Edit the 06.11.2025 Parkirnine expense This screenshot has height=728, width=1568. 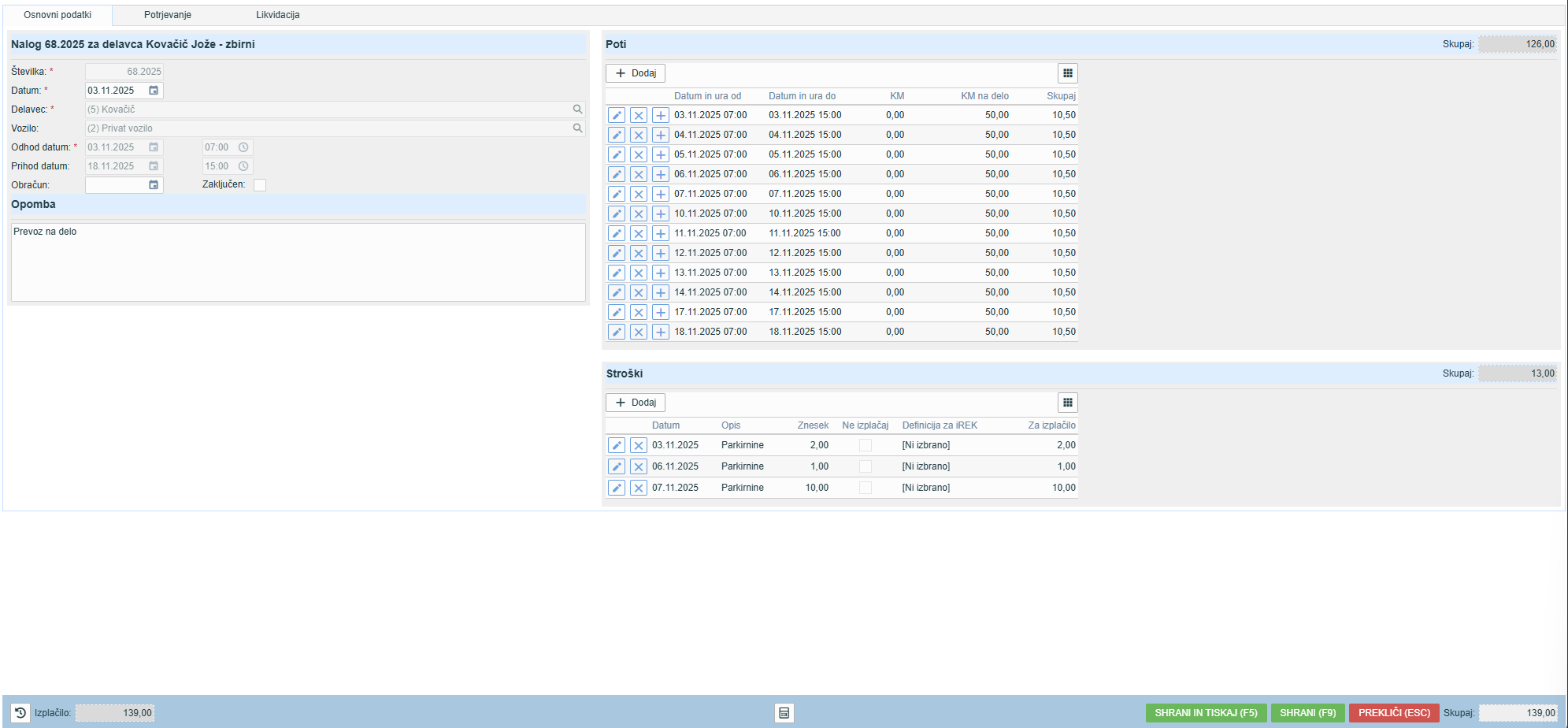(x=617, y=467)
